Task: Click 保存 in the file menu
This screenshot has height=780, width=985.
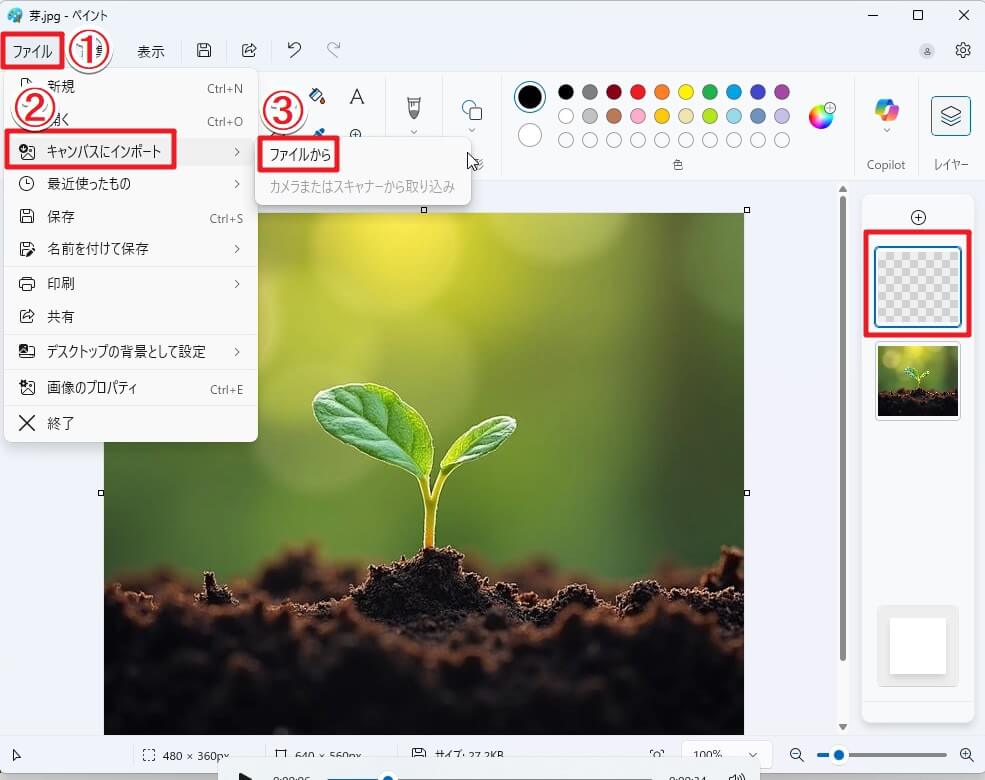Action: 131,217
